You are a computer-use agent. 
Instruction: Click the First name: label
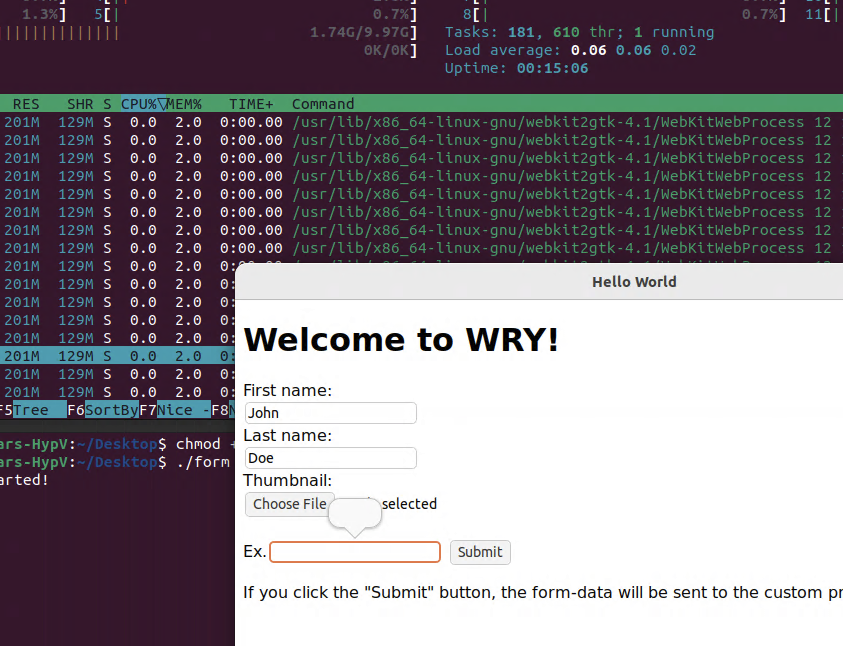click(288, 390)
